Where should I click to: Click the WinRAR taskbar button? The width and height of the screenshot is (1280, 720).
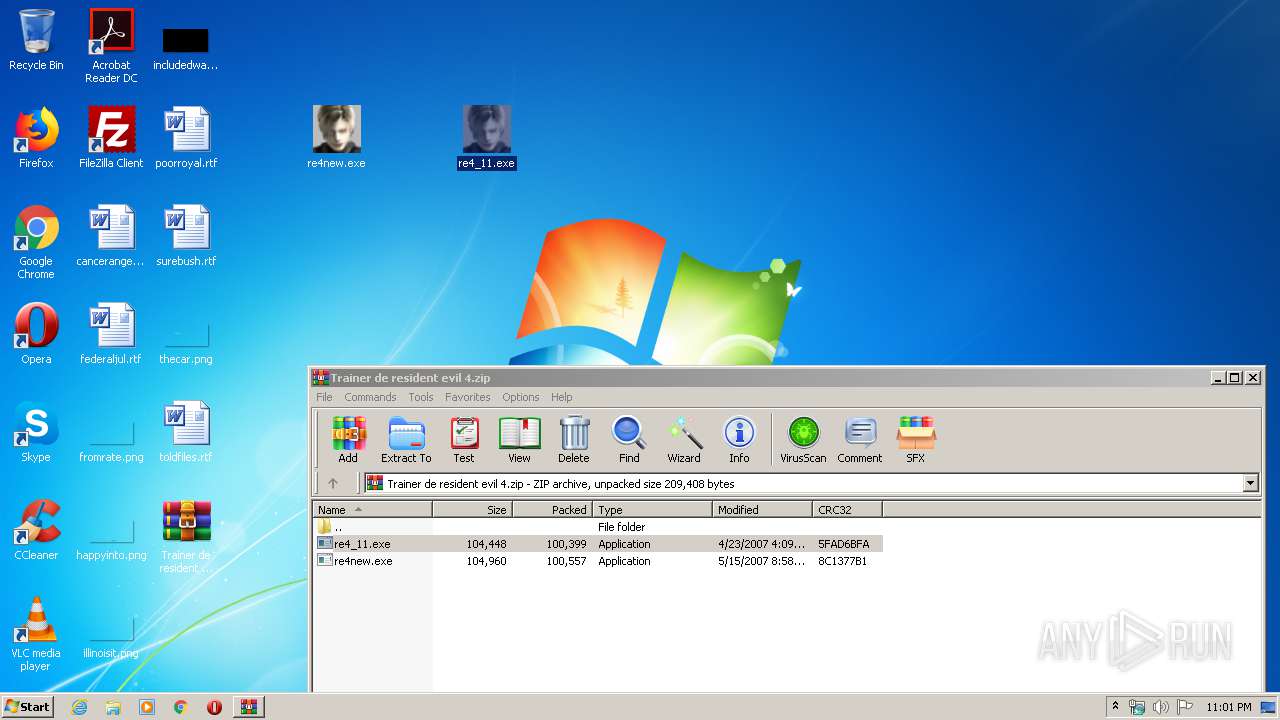248,707
